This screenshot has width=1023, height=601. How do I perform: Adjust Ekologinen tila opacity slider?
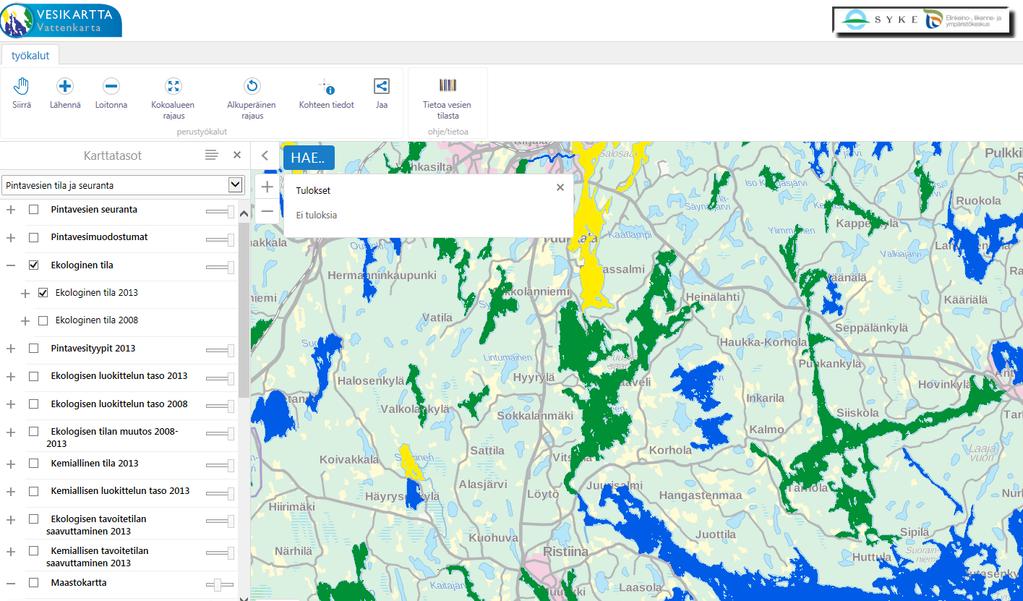coord(220,267)
